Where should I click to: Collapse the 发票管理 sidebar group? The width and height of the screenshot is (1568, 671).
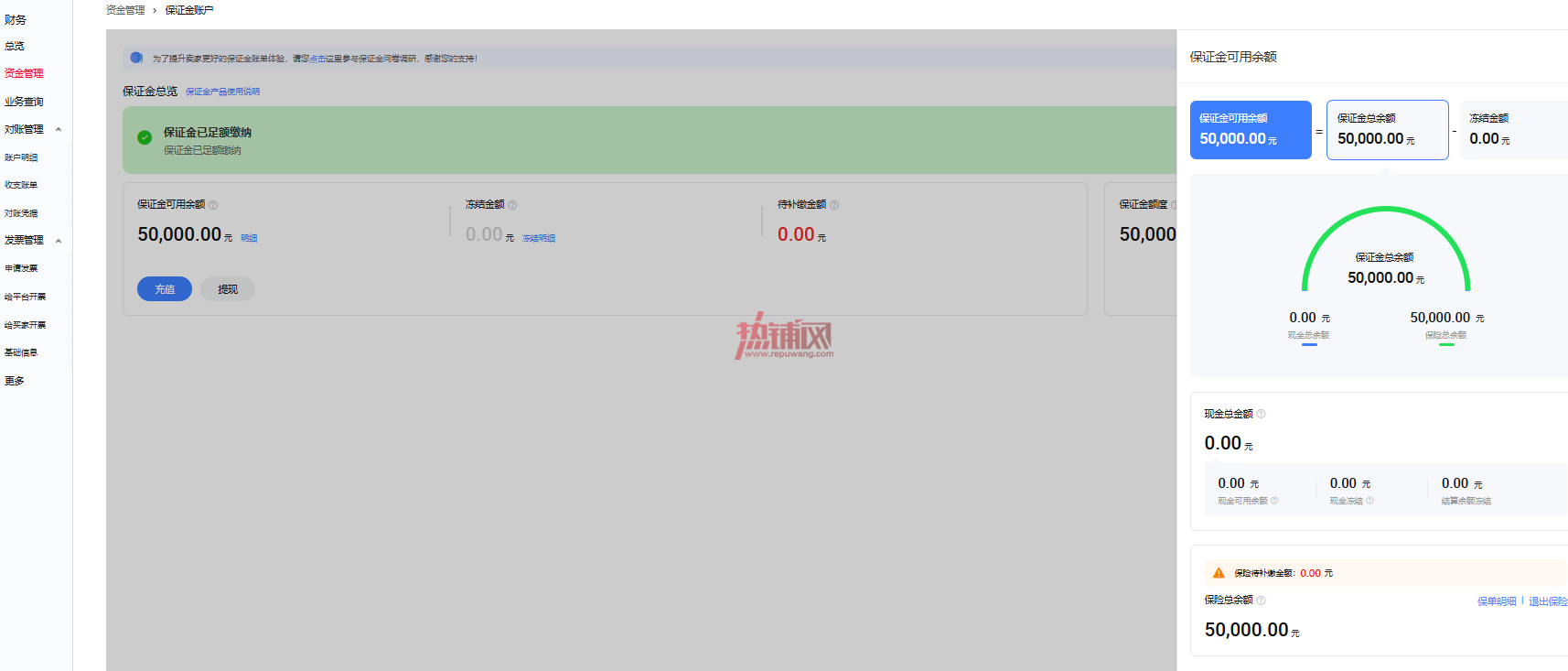[59, 241]
